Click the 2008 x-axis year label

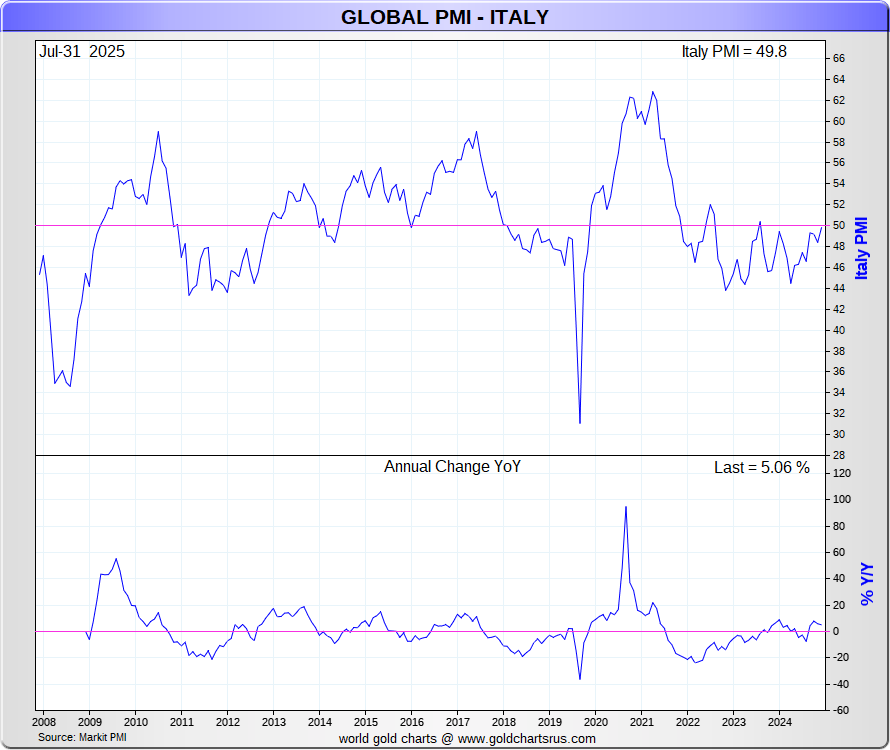click(44, 722)
